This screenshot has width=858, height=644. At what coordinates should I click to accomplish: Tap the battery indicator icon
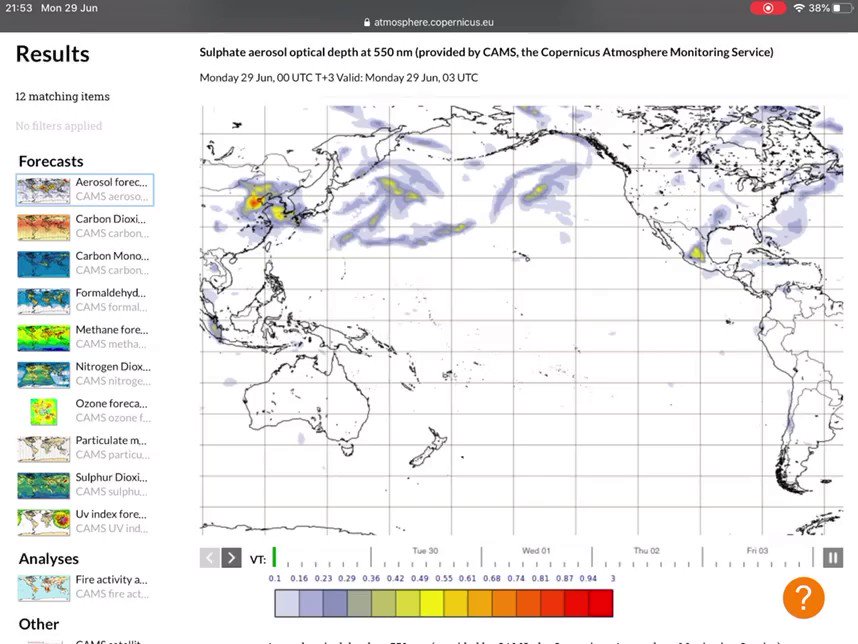843,8
